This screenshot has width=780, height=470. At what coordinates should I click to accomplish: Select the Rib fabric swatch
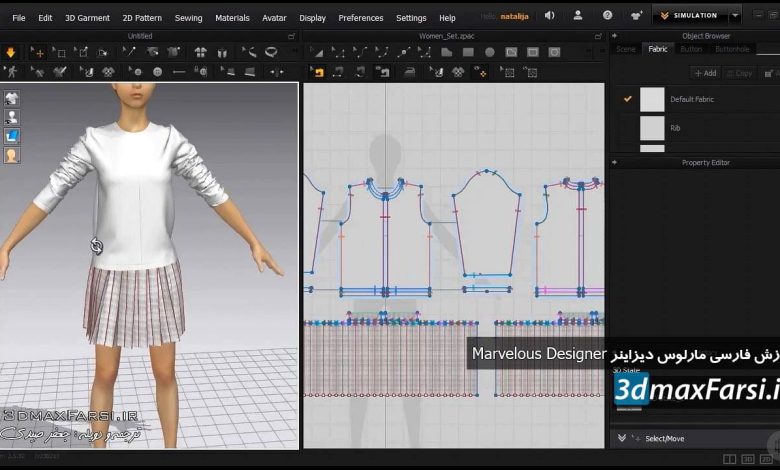[x=652, y=127]
